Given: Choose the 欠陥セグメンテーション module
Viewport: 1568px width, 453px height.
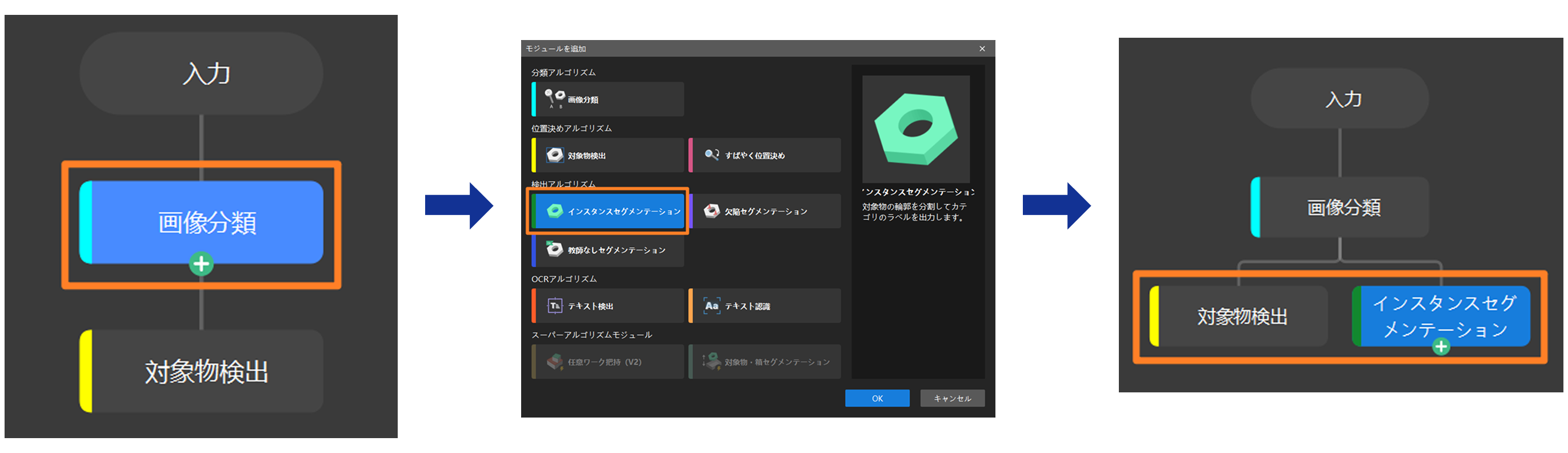Looking at the screenshot, I should point(765,211).
